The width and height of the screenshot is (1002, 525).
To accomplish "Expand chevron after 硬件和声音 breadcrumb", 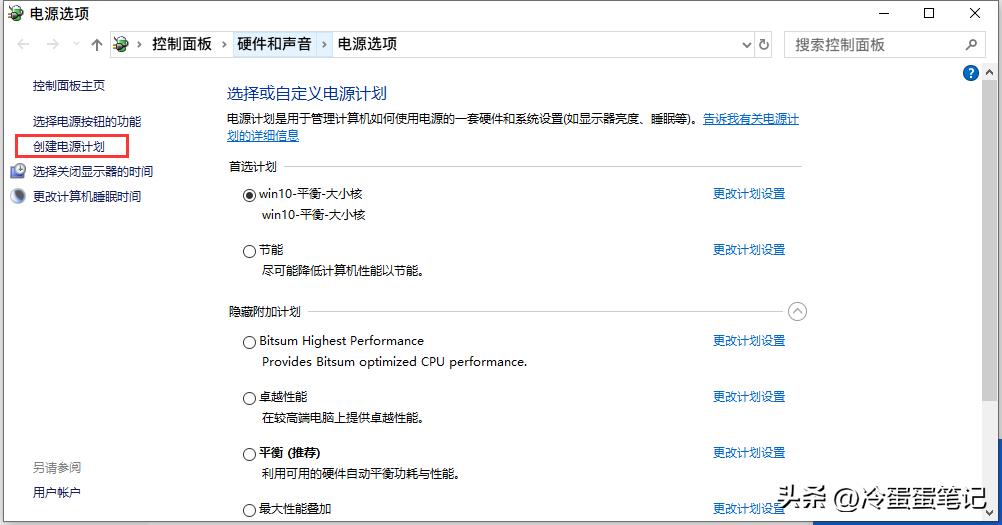I will [324, 45].
